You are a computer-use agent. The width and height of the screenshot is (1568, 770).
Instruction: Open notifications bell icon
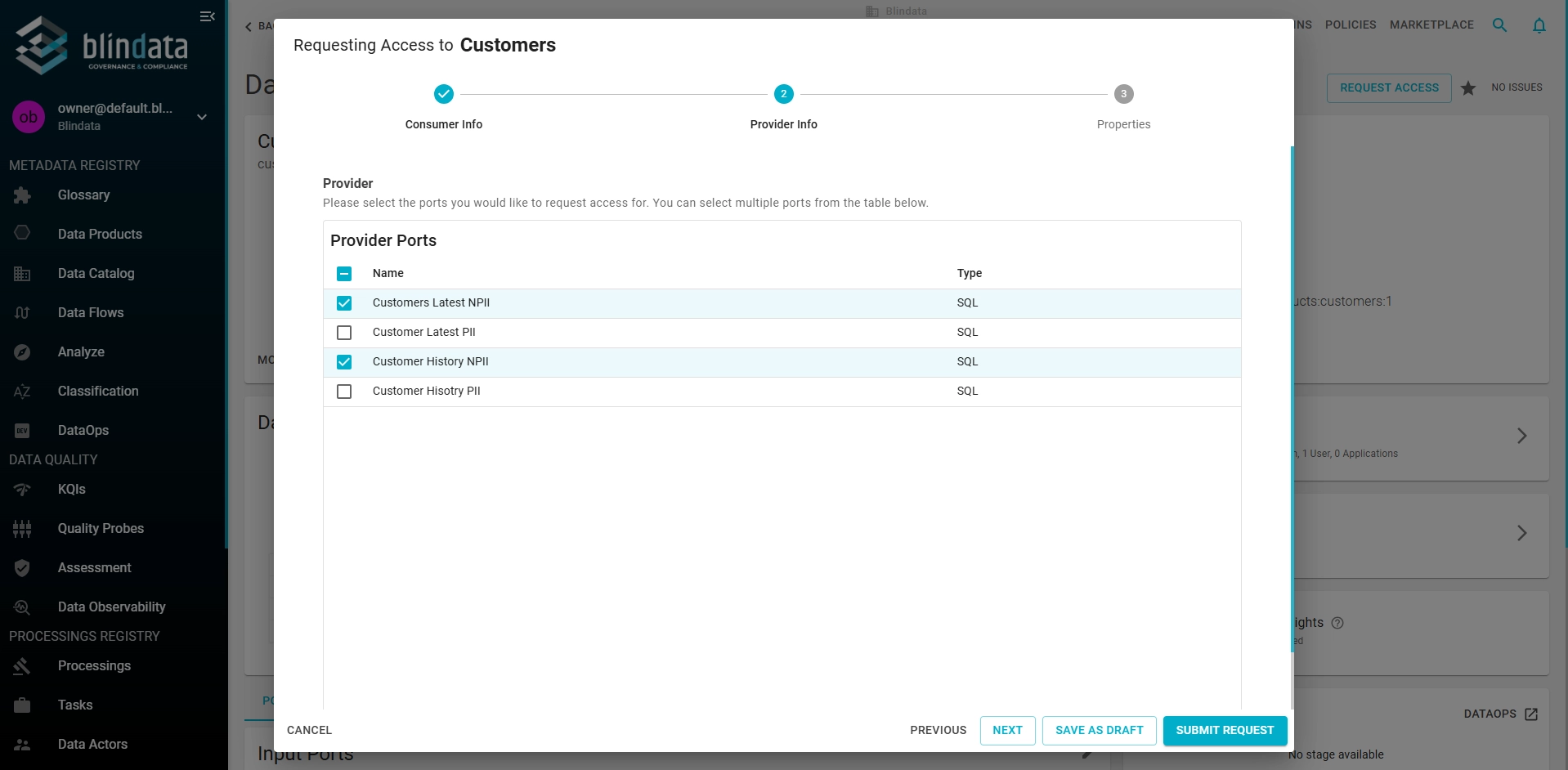(x=1539, y=25)
